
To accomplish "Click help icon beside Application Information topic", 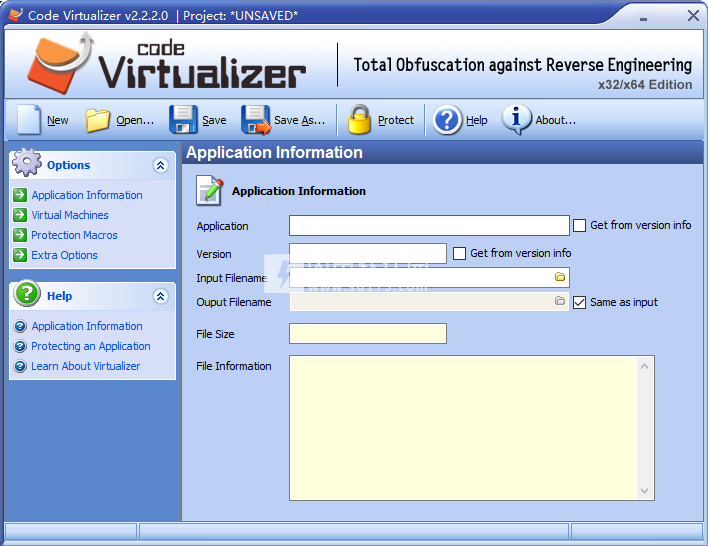I will [20, 326].
